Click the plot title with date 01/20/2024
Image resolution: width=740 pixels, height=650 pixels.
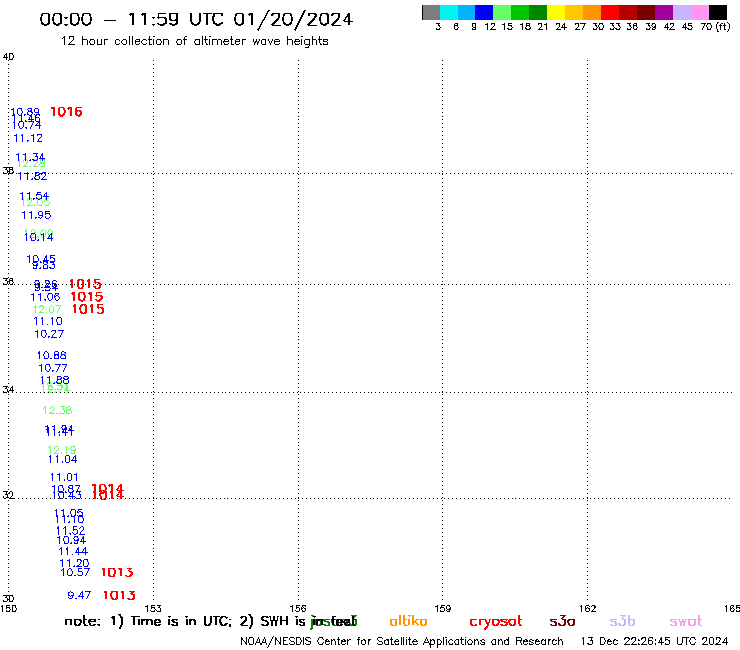(x=196, y=19)
